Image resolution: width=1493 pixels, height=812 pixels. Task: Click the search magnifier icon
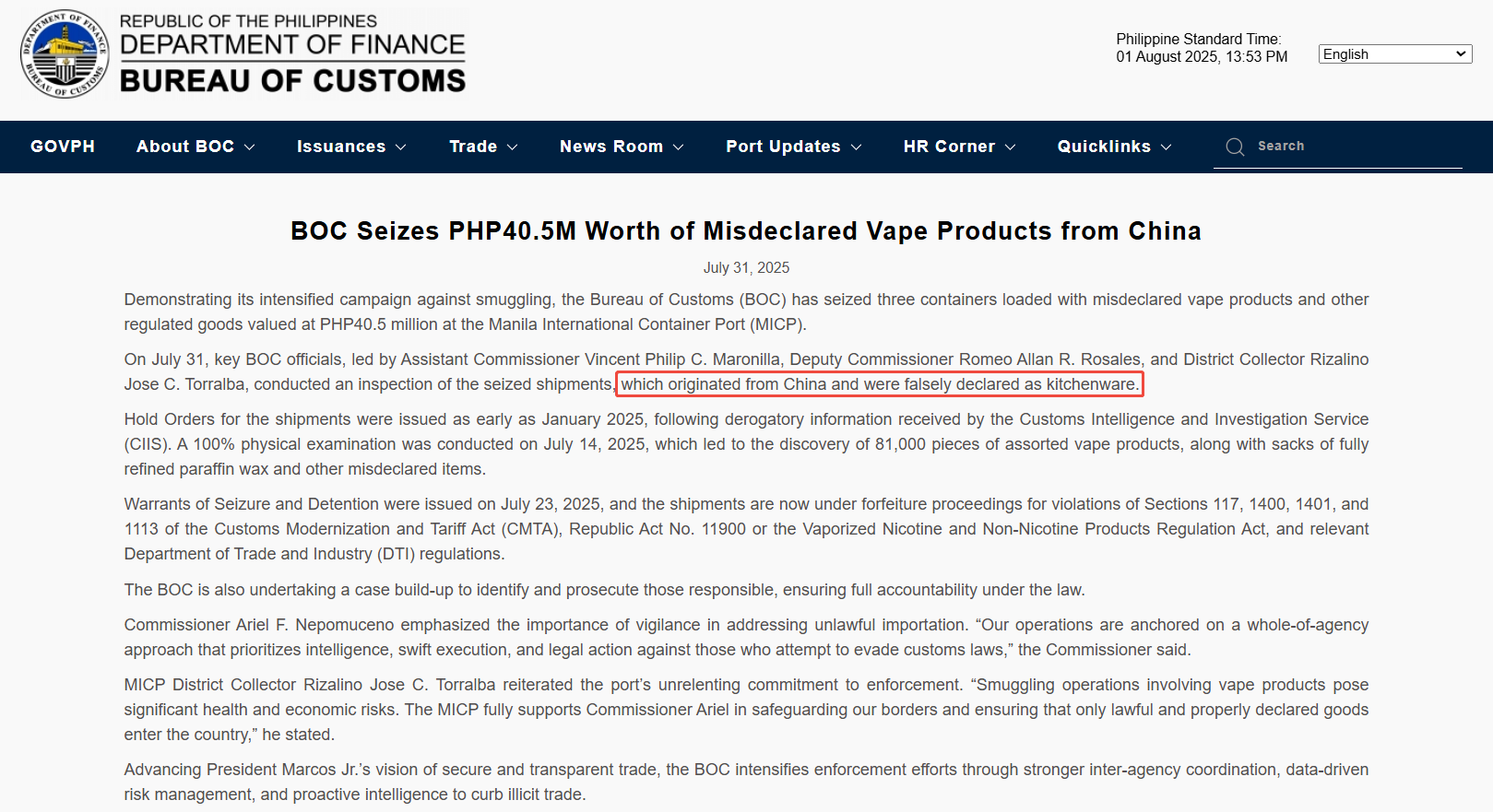tap(1235, 147)
